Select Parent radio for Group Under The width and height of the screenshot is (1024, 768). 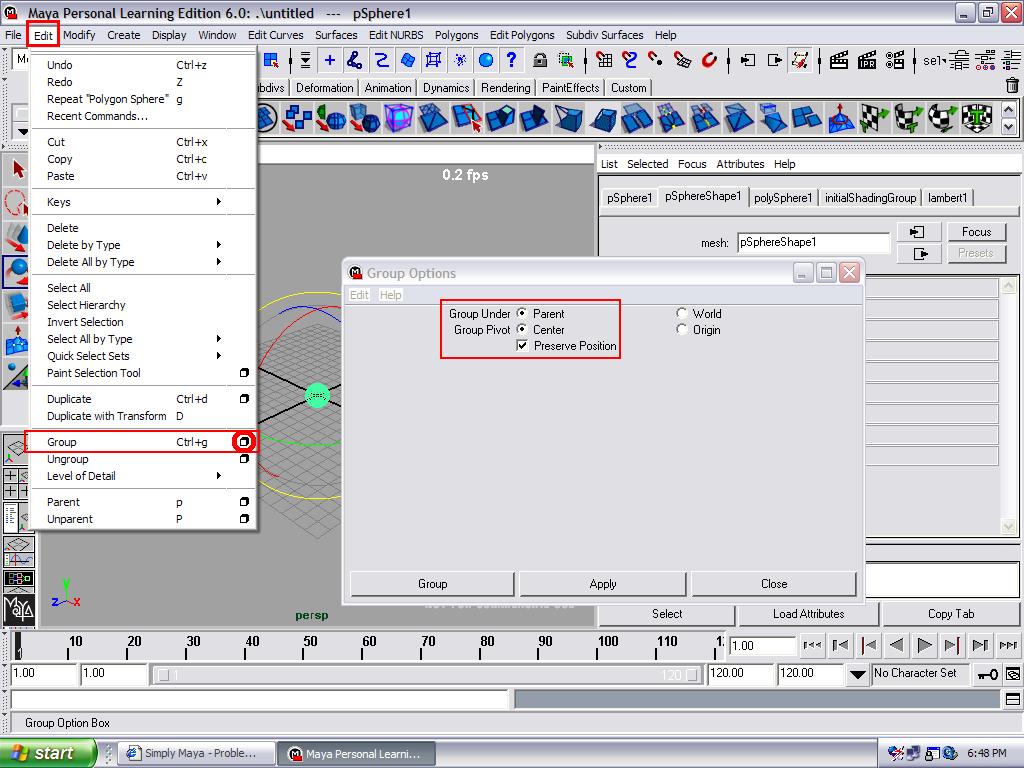coord(522,313)
